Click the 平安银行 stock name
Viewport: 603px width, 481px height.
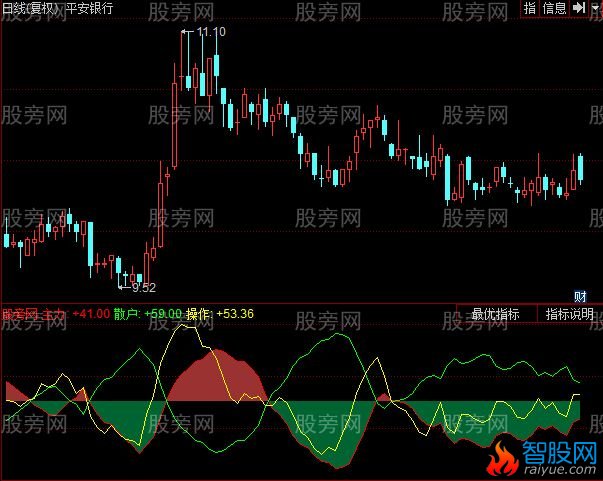pyautogui.click(x=89, y=8)
